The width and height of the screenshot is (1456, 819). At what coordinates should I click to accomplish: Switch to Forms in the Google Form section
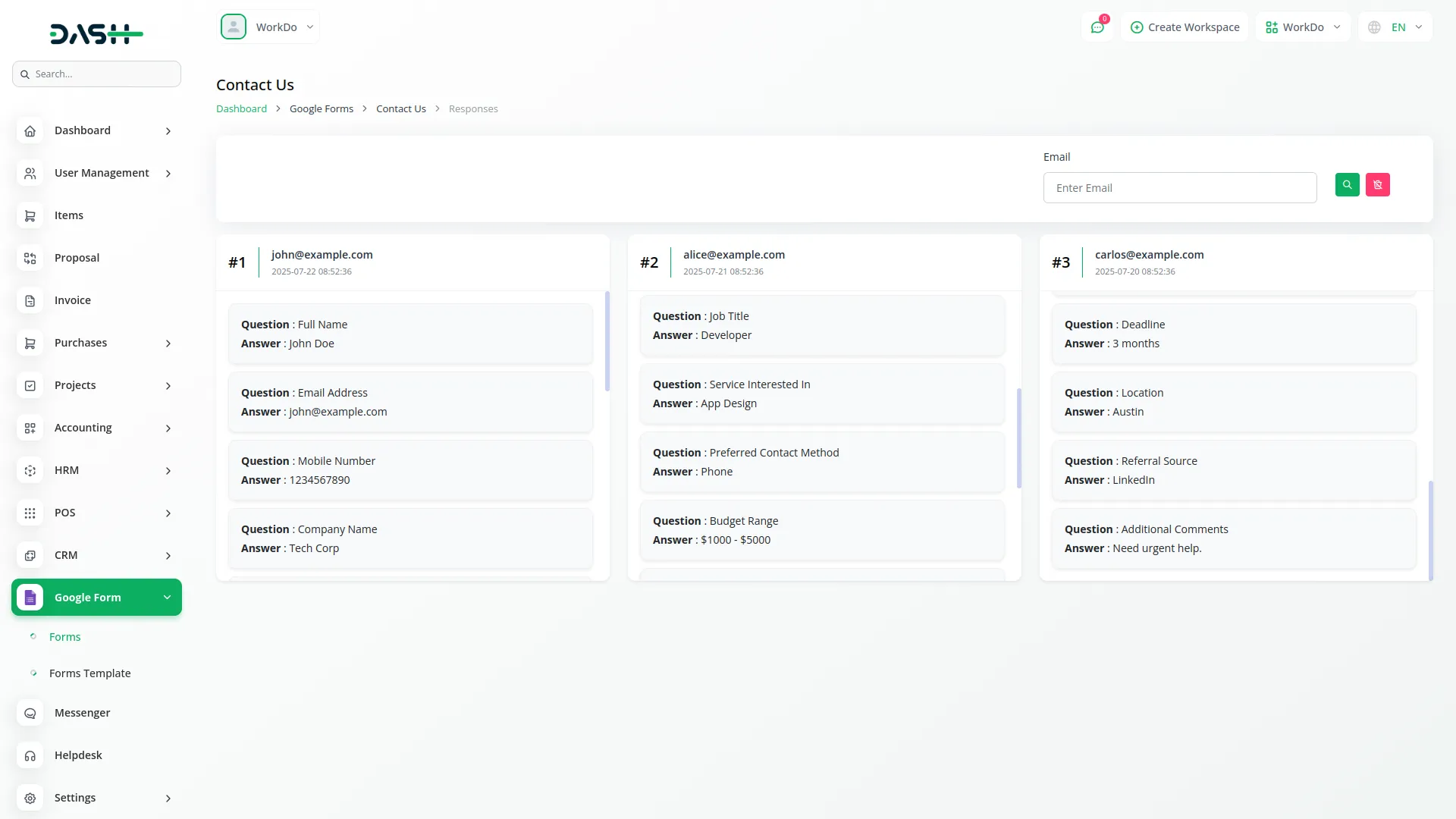64,636
